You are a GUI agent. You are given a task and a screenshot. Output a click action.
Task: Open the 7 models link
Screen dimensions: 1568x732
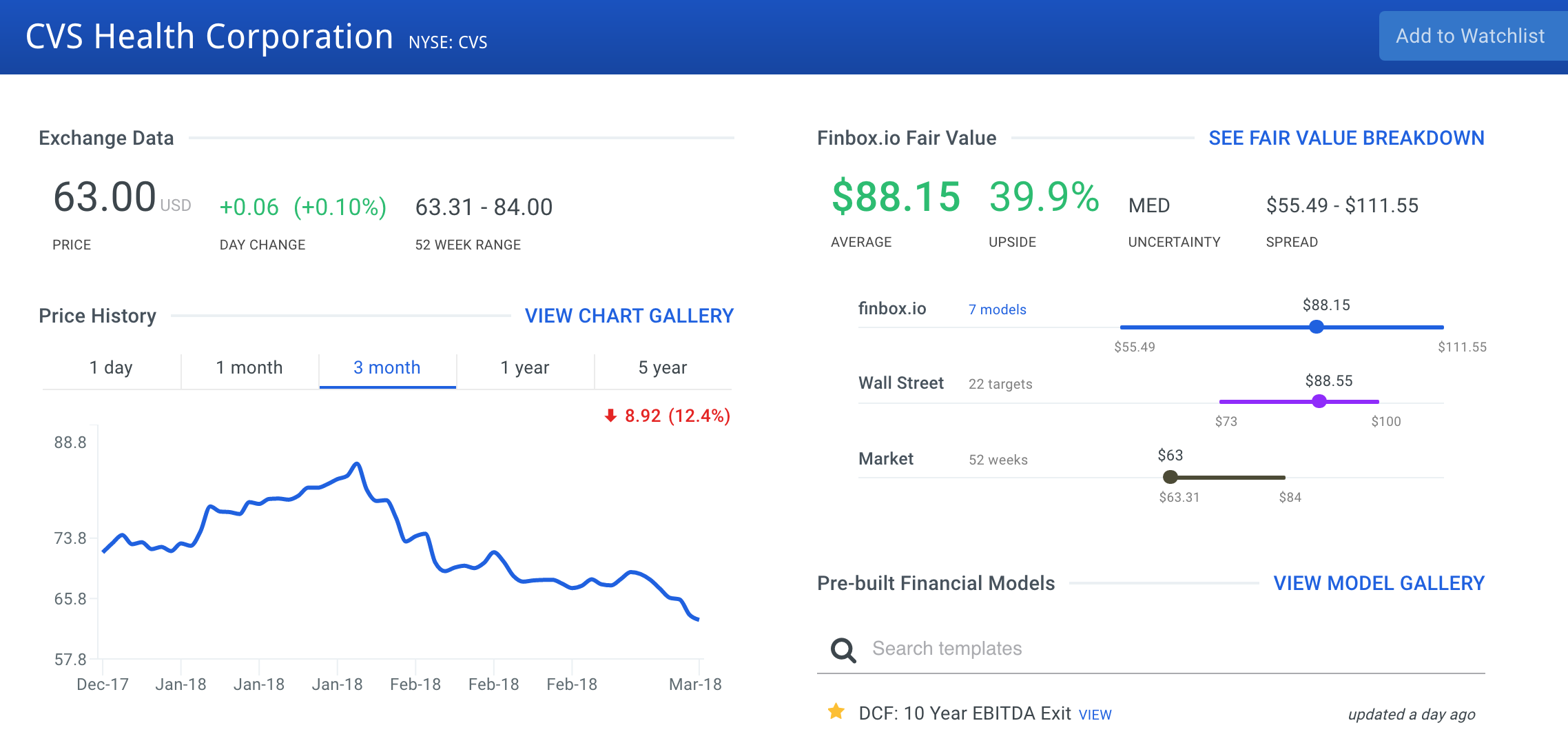(998, 309)
